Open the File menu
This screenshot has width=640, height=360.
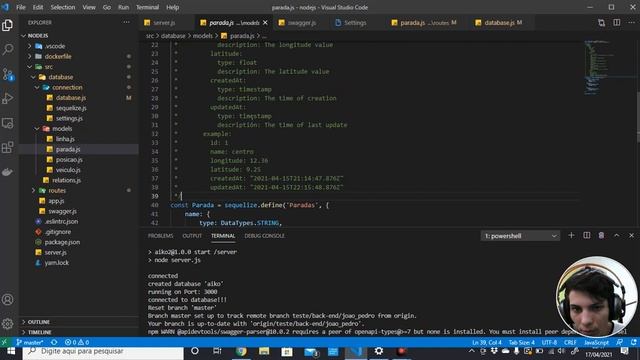(21, 7)
